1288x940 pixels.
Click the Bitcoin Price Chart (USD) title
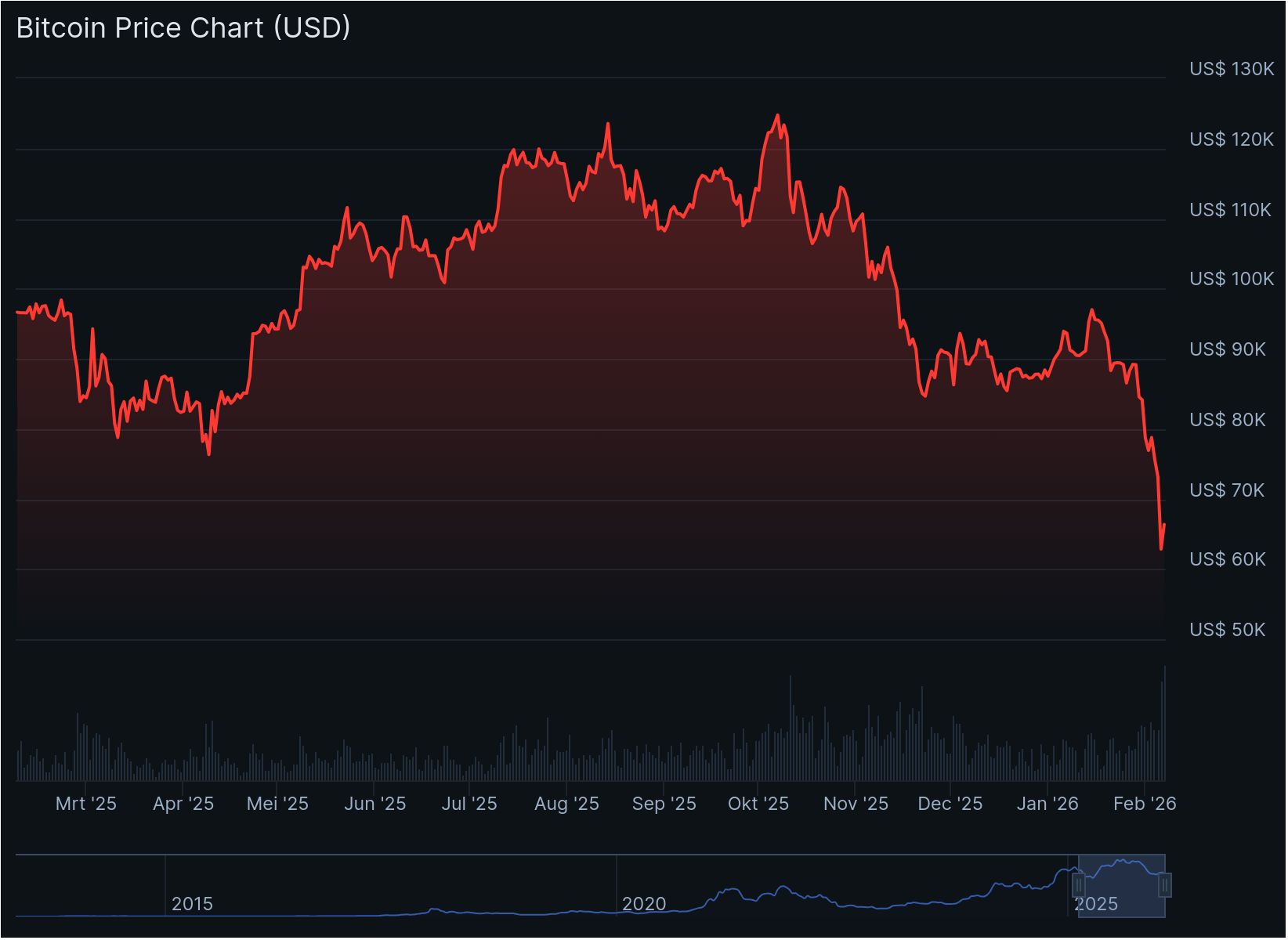click(x=183, y=28)
